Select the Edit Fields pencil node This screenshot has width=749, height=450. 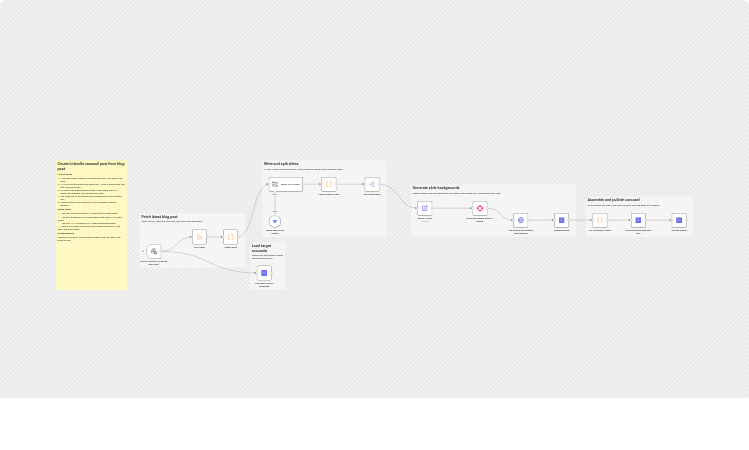(425, 208)
